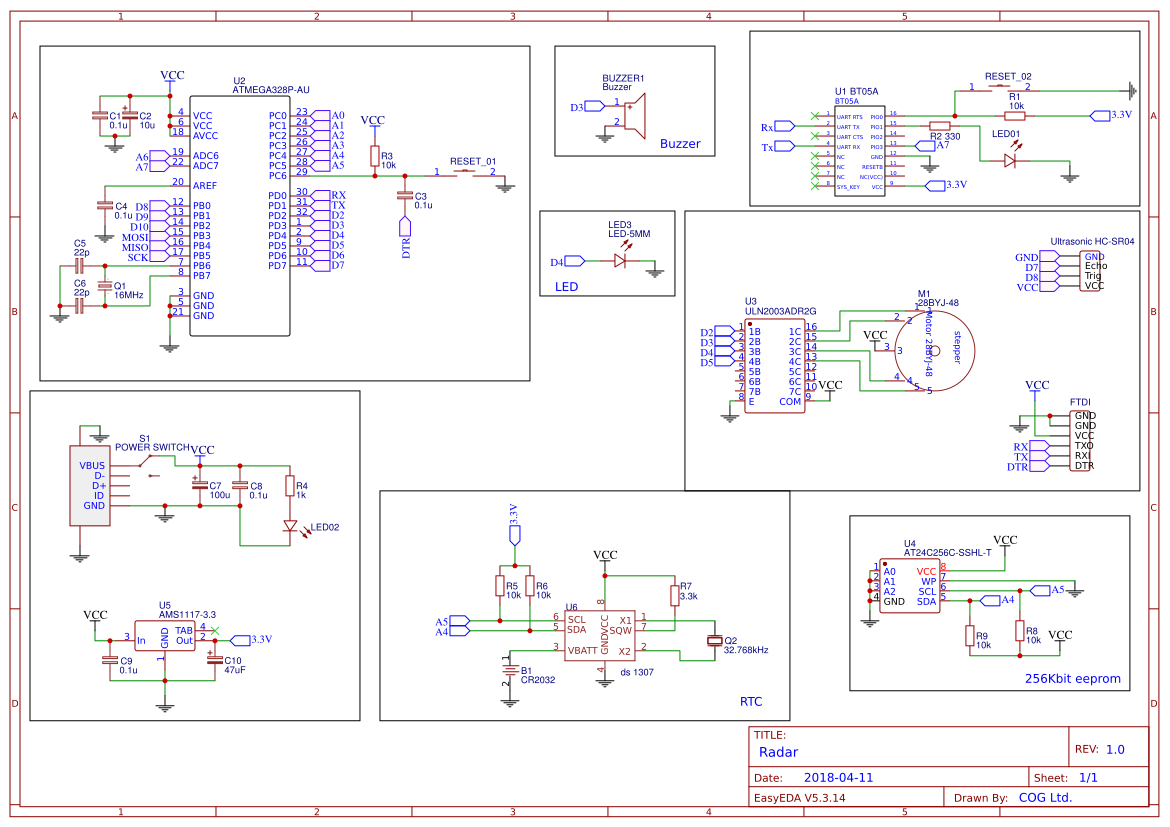Screen dimensions: 1170x827
Task: Click the Q2 32.768kHz crystal symbol
Action: pyautogui.click(x=715, y=640)
